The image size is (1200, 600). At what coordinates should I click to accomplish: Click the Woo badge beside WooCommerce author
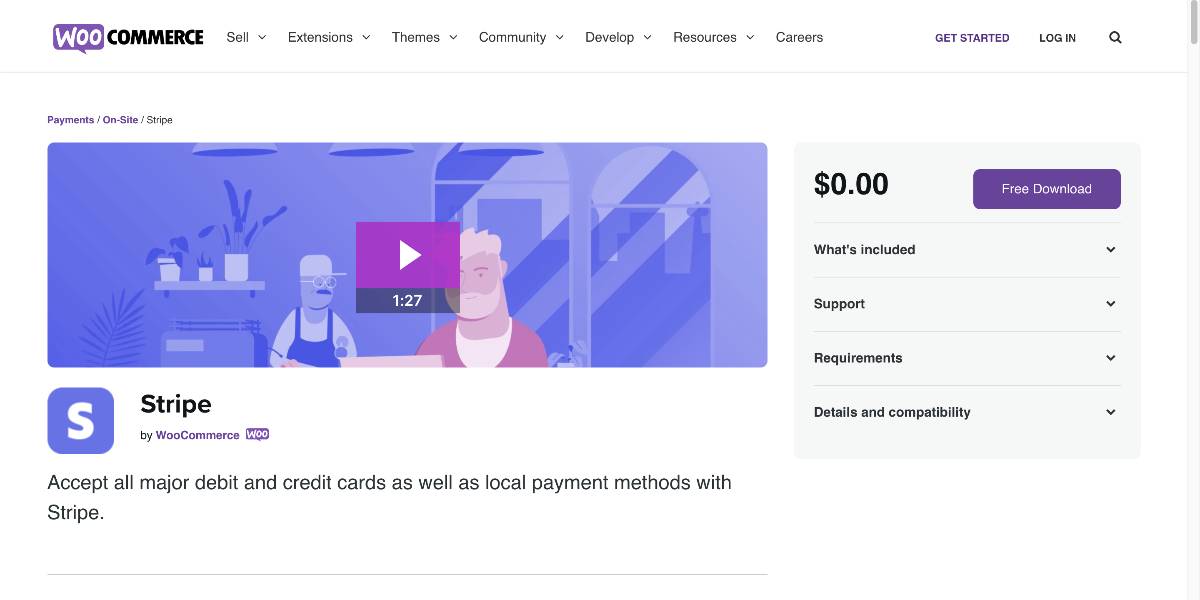coord(257,435)
